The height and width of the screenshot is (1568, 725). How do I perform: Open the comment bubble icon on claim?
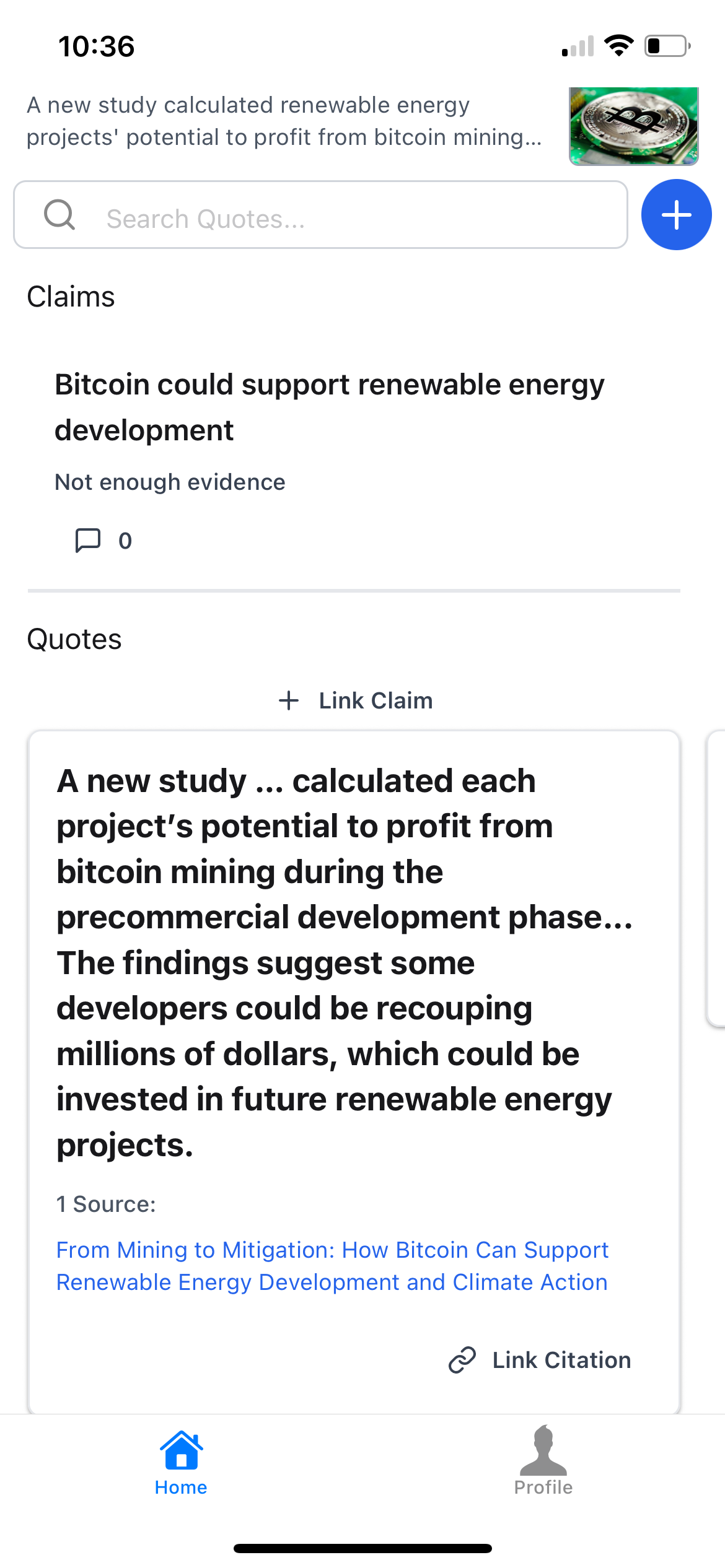coord(88,540)
